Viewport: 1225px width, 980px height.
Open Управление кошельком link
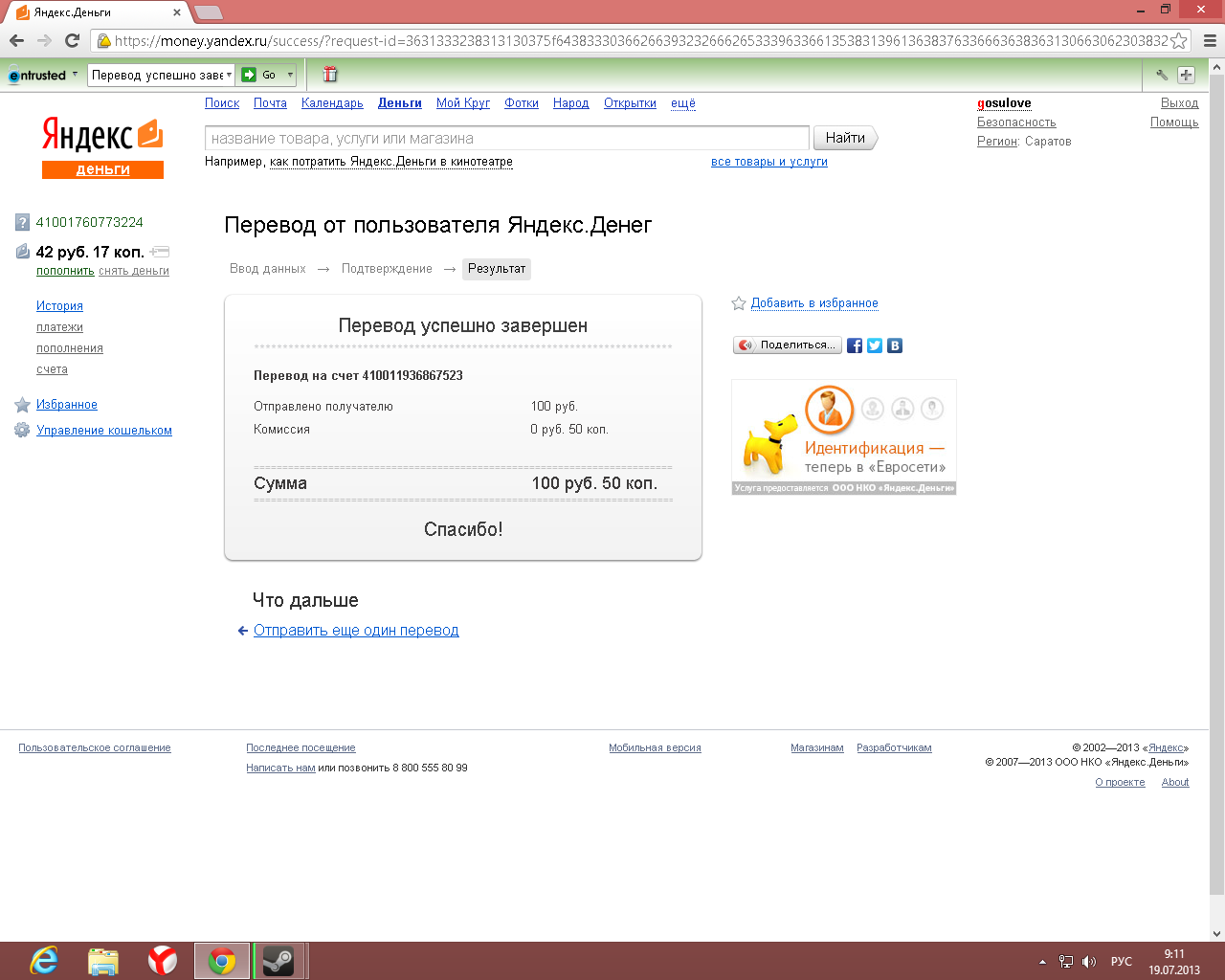(x=104, y=431)
